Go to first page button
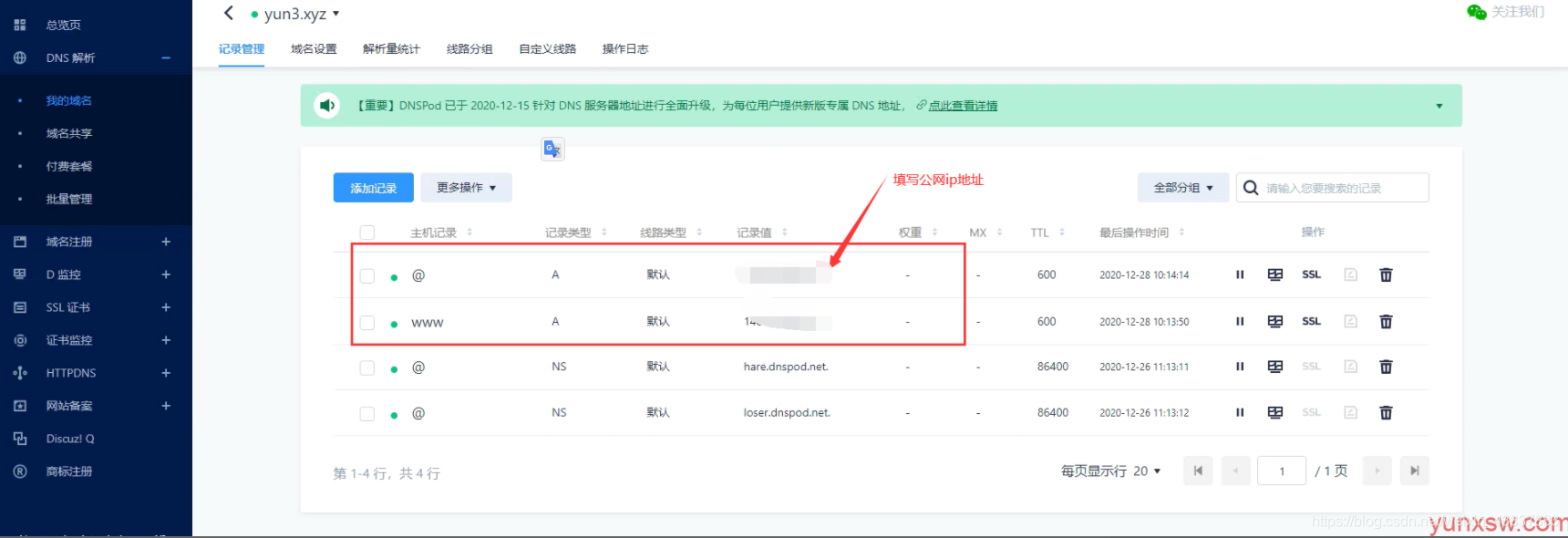 1198,471
